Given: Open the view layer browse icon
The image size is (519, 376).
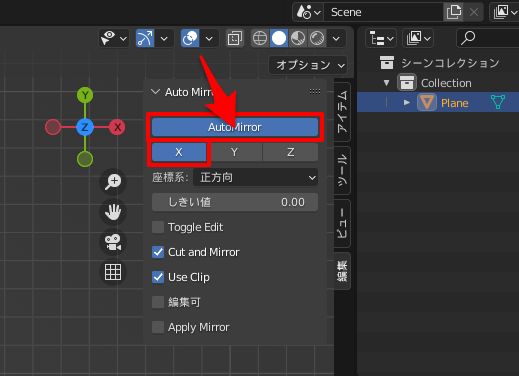Looking at the screenshot, I should click(504, 12).
